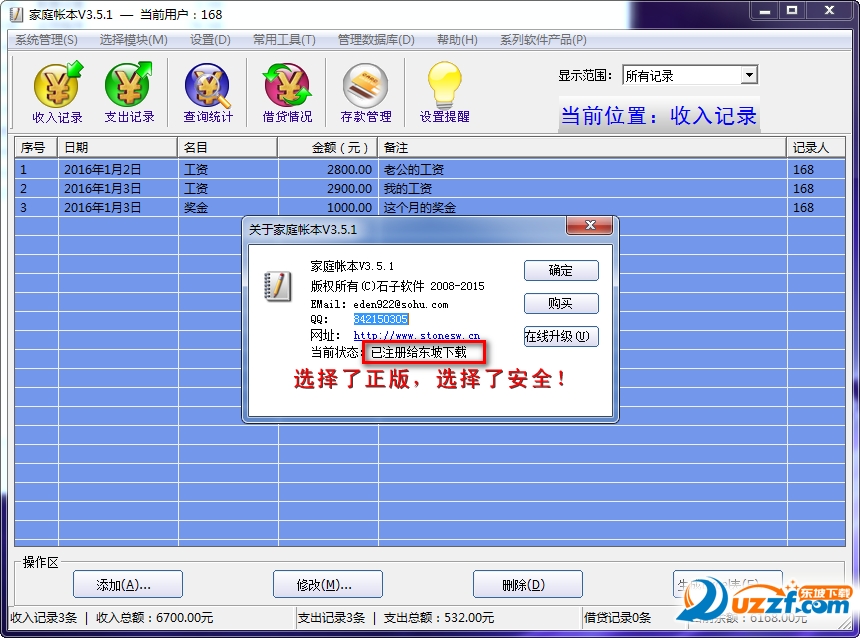Expand the 显示范围 所有记录 dropdown
The height and width of the screenshot is (638, 860).
coord(749,75)
